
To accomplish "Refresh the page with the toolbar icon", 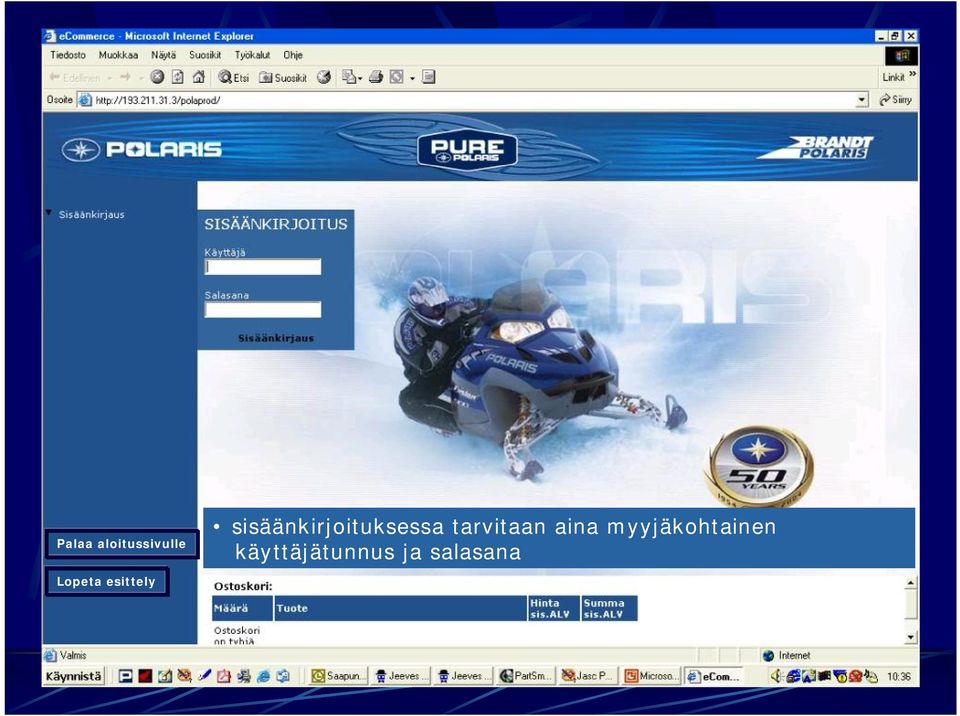I will (178, 77).
